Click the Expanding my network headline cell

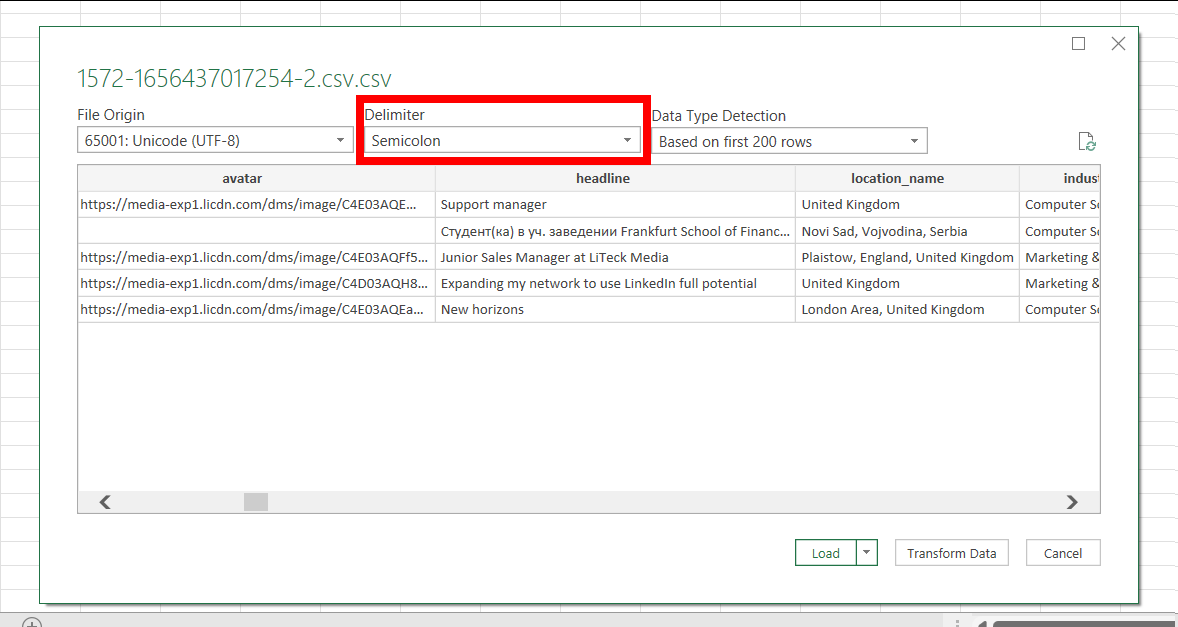coord(615,284)
